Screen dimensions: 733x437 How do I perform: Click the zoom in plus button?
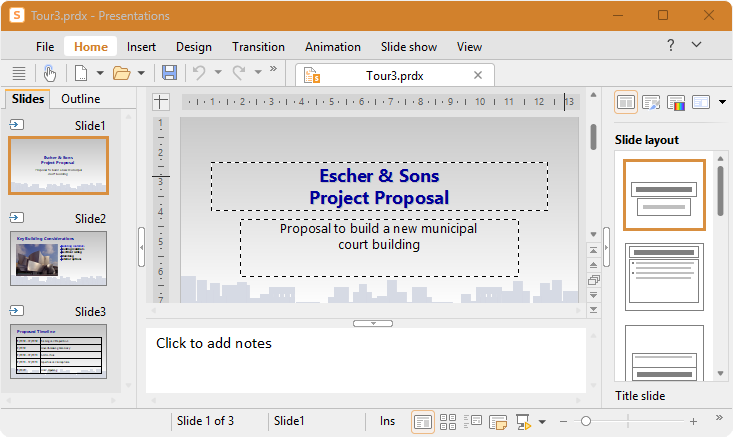[693, 422]
